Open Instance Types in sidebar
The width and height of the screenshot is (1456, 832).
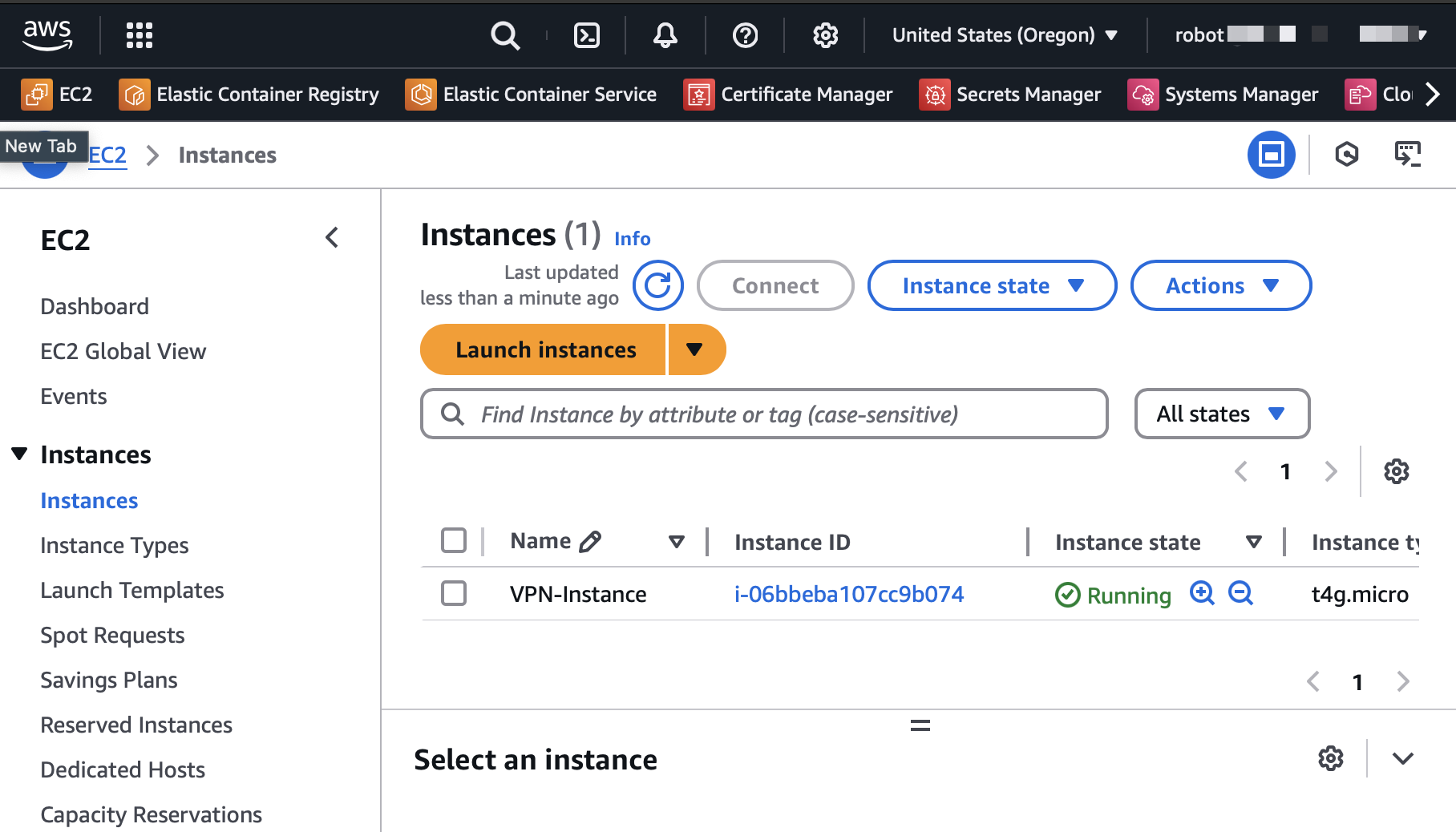115,545
